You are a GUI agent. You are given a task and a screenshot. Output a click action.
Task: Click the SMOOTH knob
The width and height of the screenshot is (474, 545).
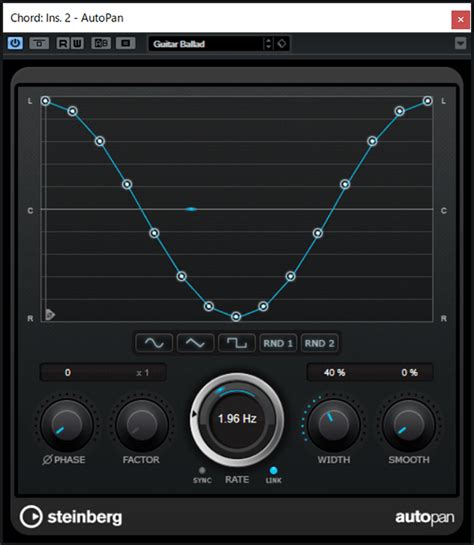[x=409, y=425]
